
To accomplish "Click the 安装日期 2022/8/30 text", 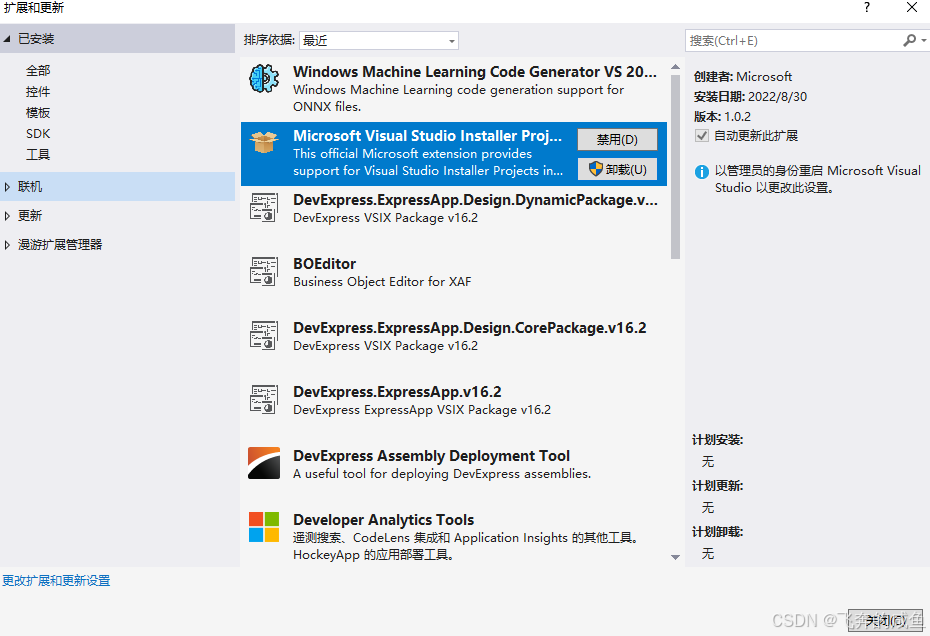I will [750, 97].
